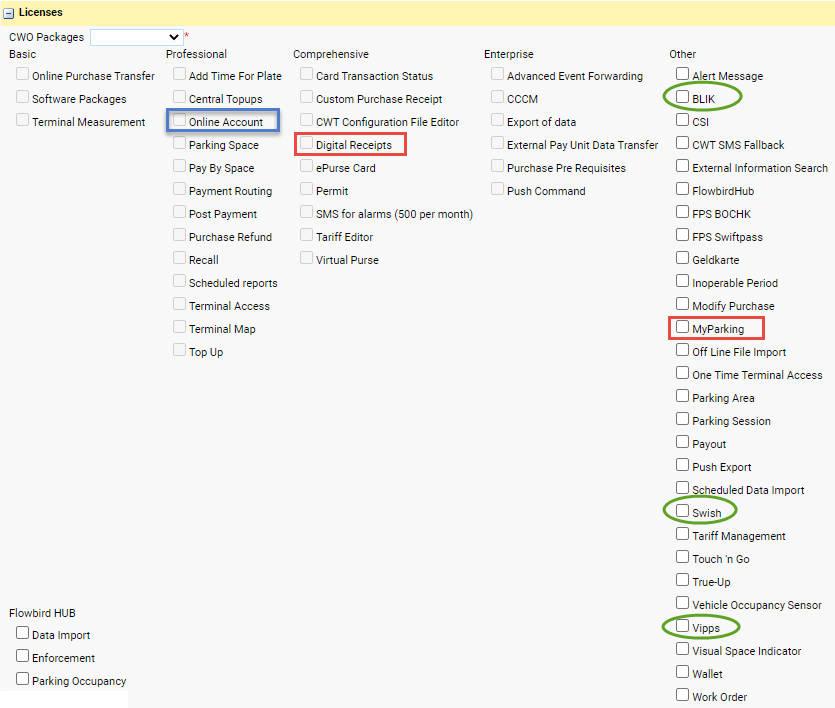Check Card Transaction Status box
835x708 pixels.
tap(306, 73)
